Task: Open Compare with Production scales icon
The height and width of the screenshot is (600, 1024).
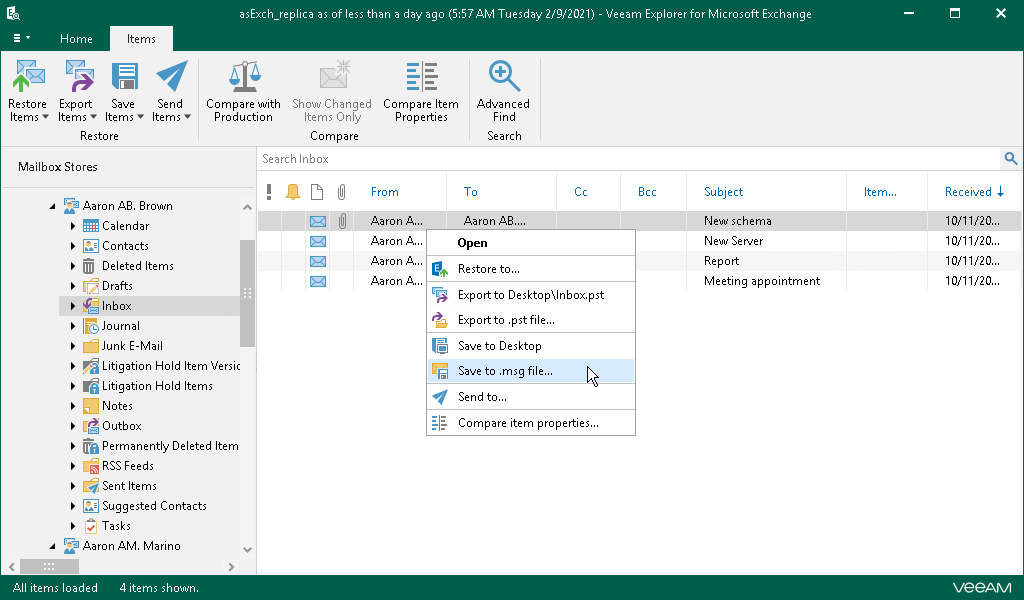Action: (x=243, y=78)
